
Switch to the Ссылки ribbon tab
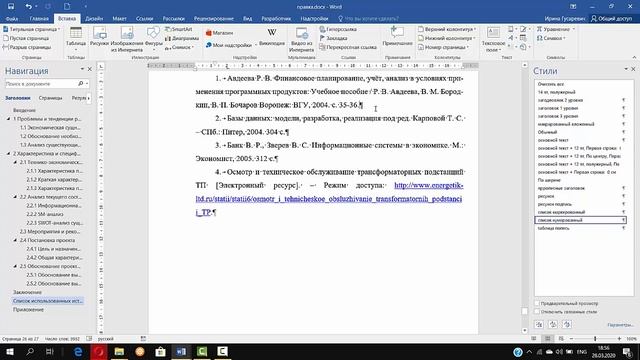(144, 19)
